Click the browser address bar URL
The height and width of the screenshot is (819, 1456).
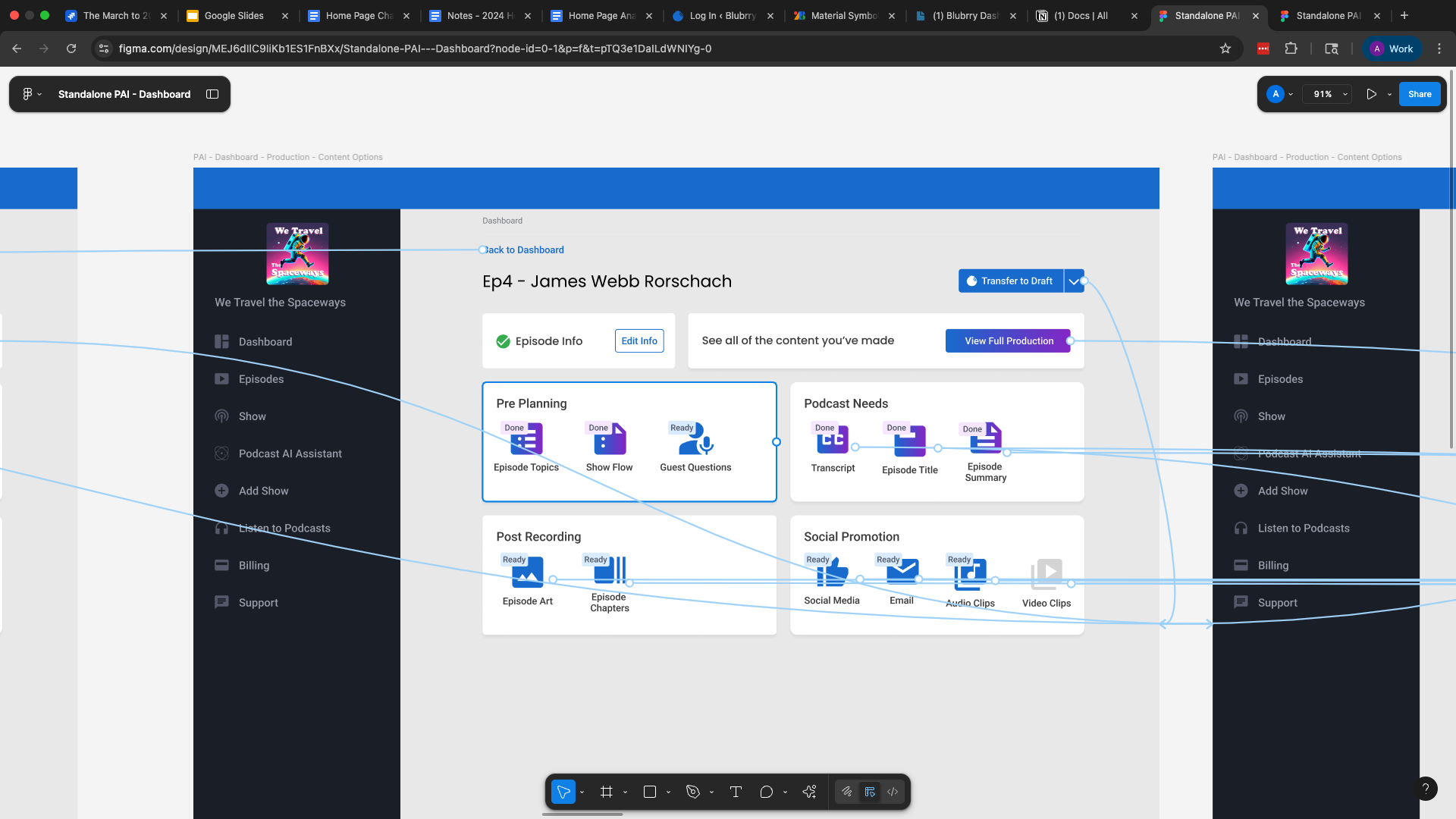tap(415, 49)
